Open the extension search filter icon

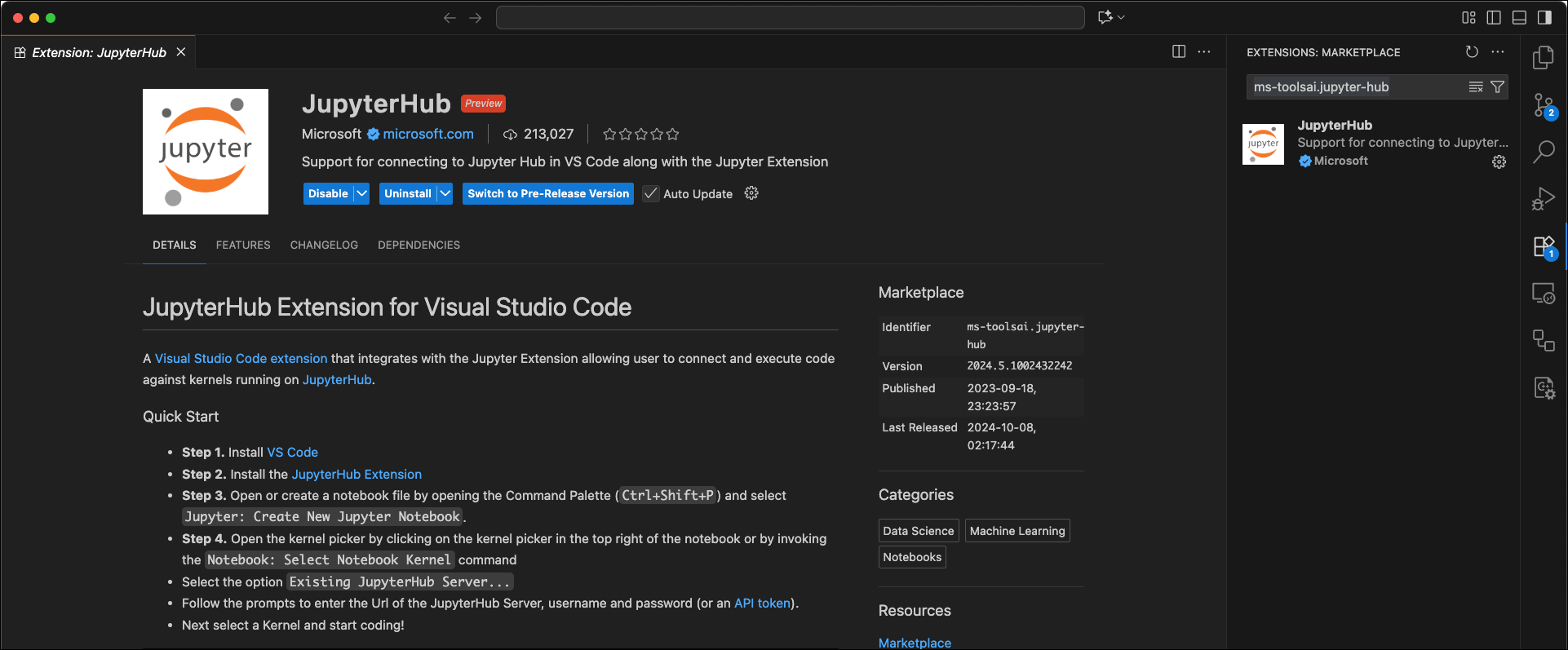(x=1497, y=87)
